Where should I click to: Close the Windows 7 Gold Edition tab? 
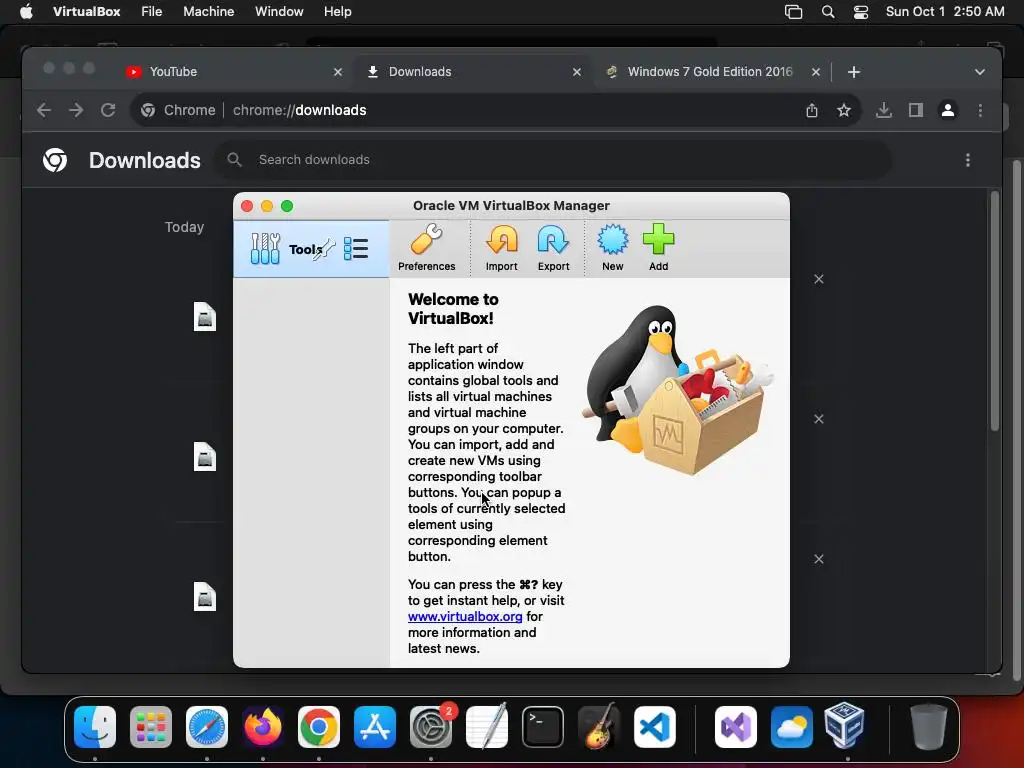coord(816,72)
